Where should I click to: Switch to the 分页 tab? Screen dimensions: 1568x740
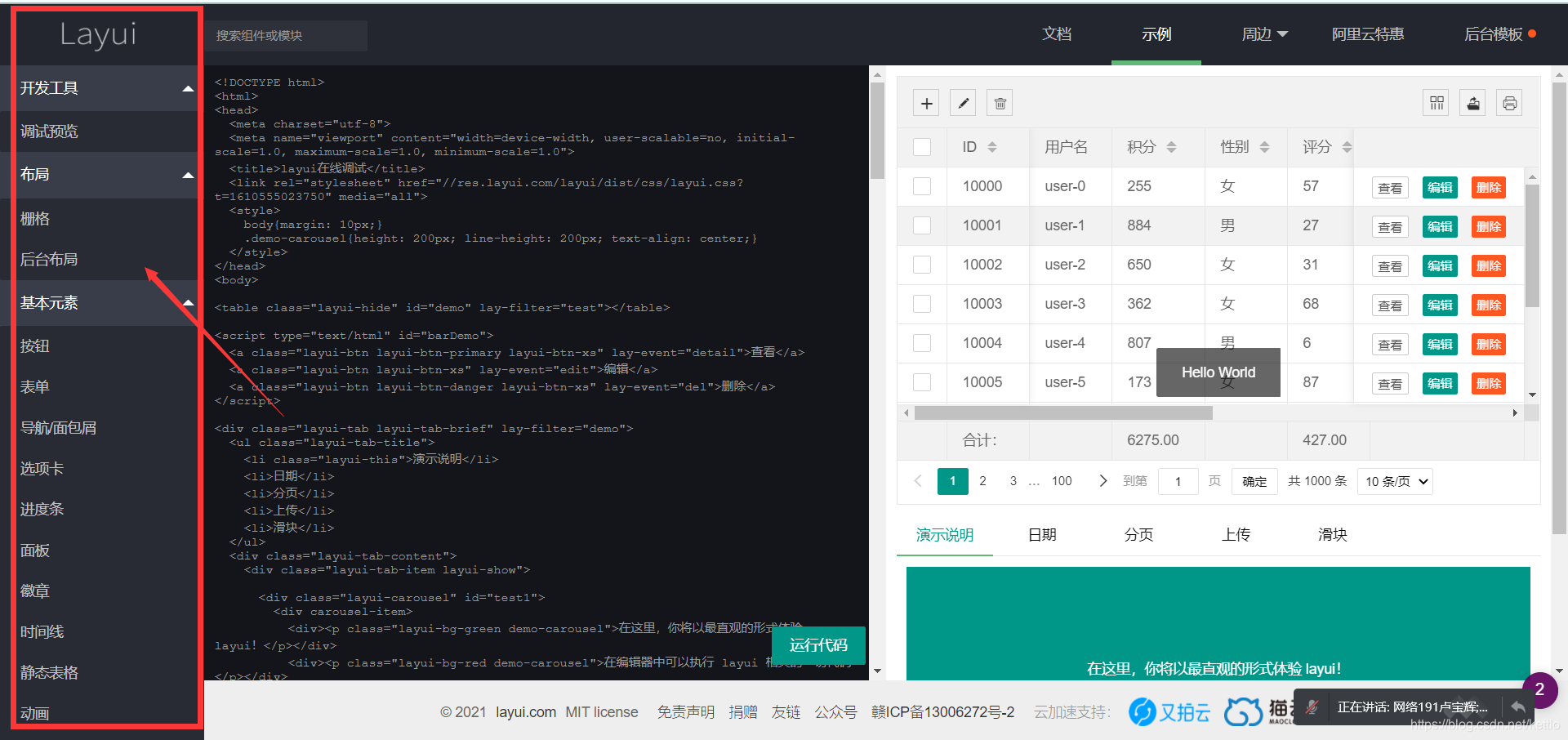1138,535
